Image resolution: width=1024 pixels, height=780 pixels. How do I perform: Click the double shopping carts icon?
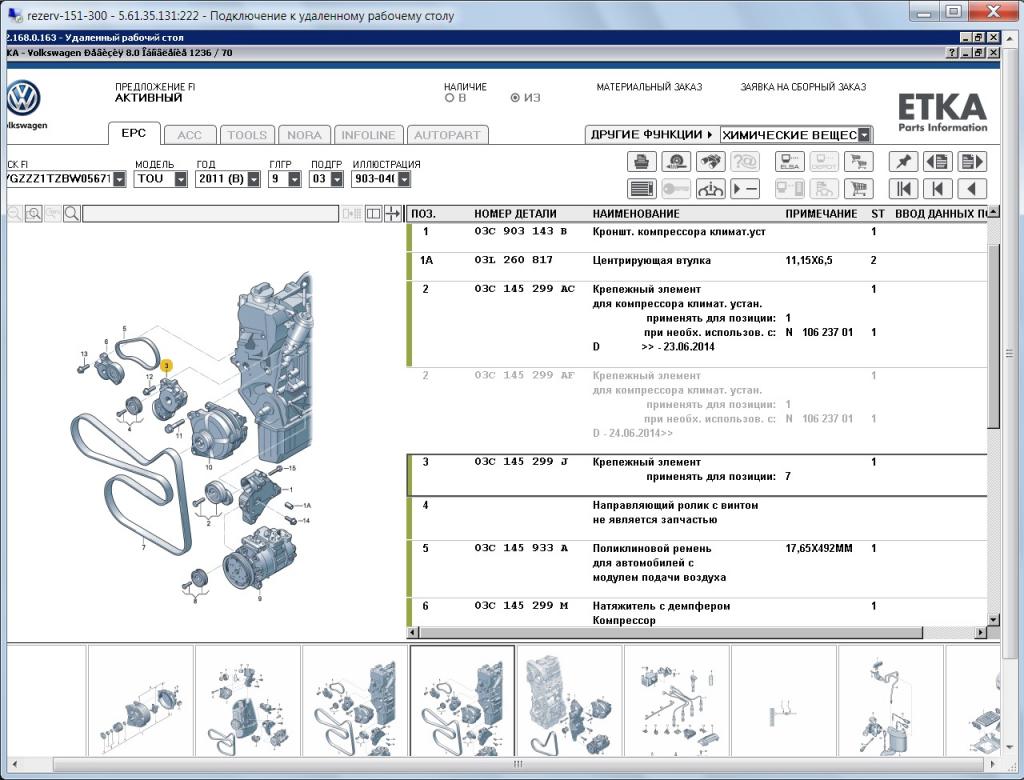point(859,161)
